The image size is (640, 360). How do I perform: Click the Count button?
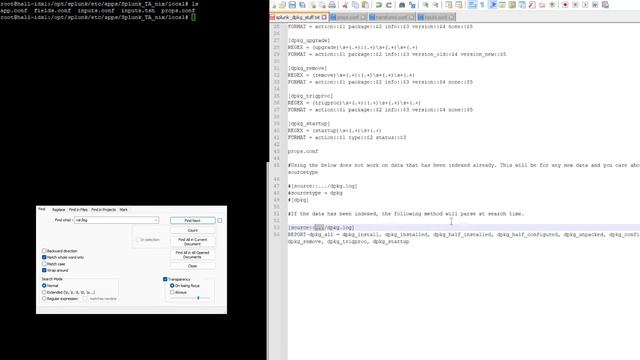pyautogui.click(x=193, y=231)
